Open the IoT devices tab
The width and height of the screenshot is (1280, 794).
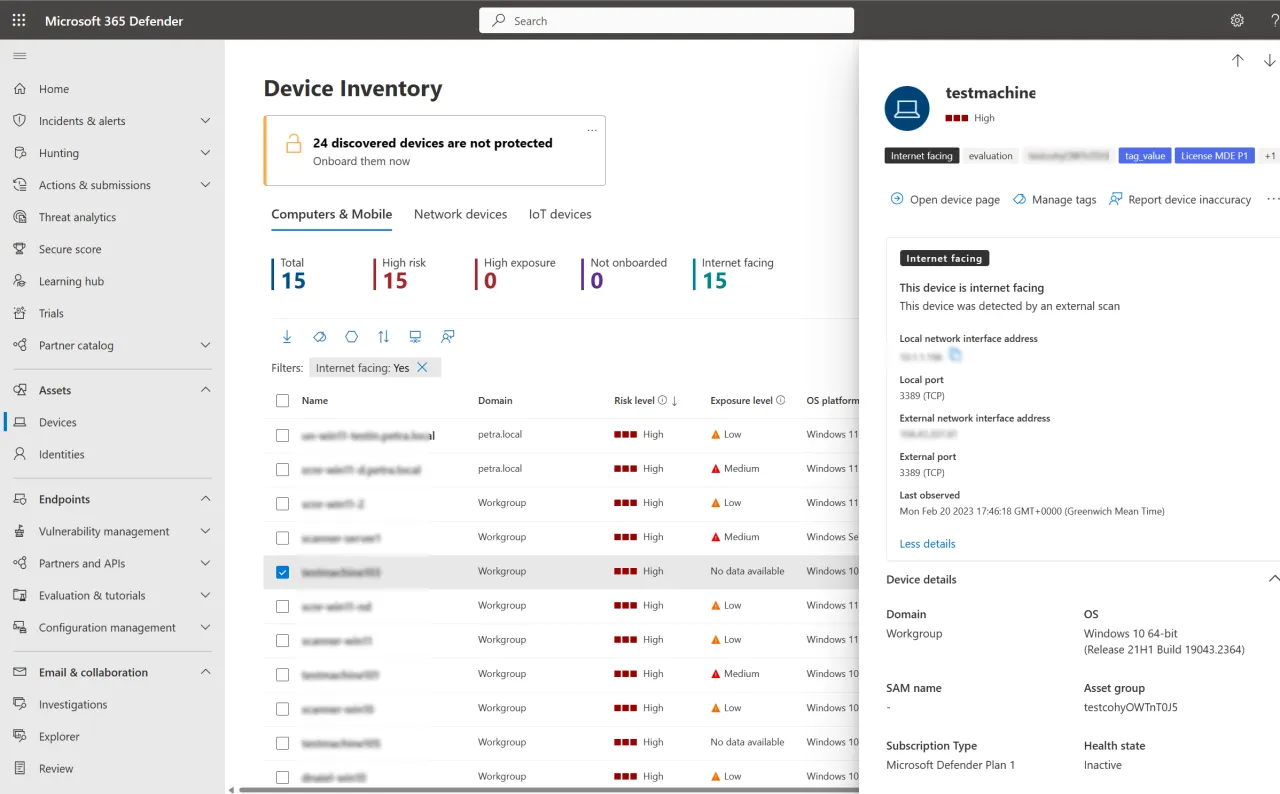coord(559,214)
